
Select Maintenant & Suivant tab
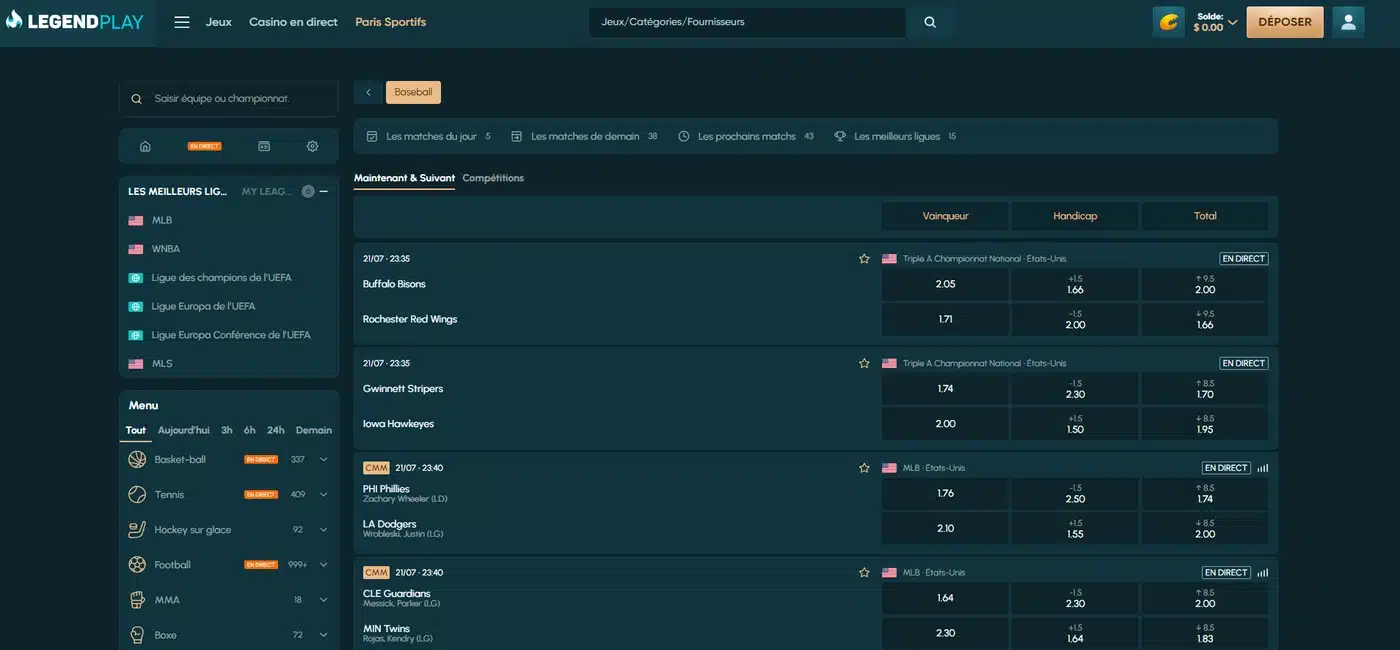(404, 178)
